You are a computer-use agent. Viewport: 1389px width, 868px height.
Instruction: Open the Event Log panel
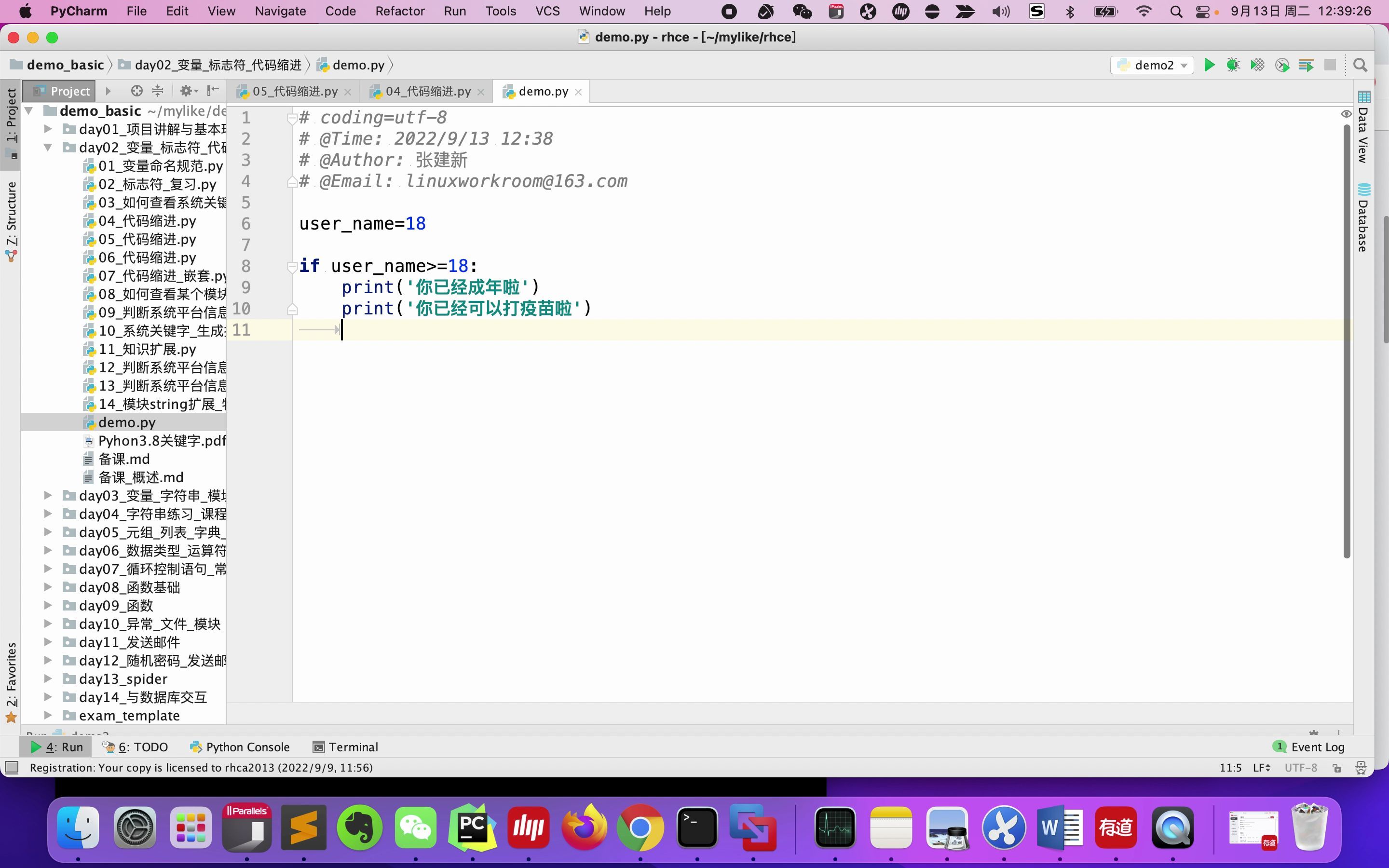1309,747
